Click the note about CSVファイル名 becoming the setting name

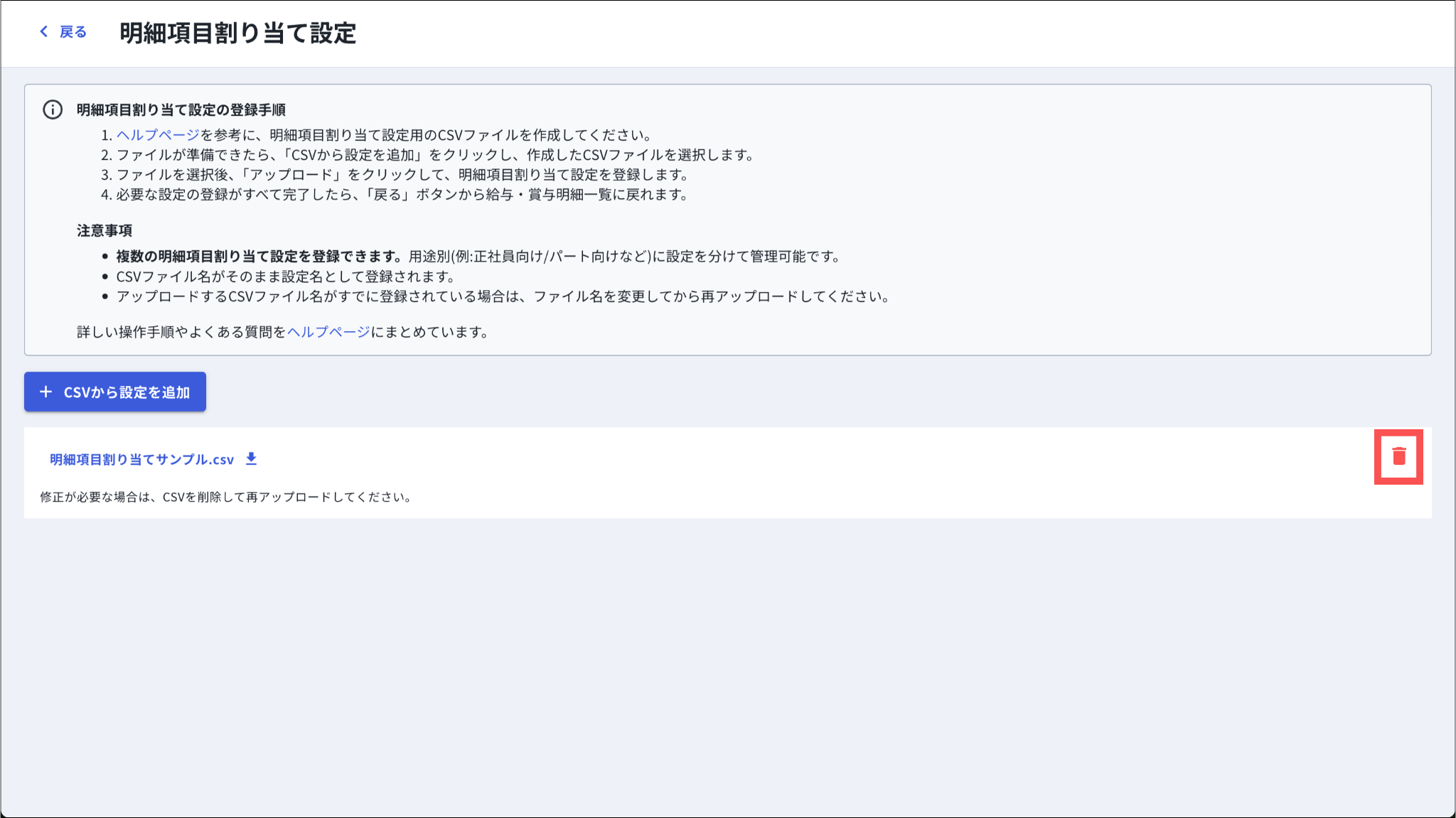click(284, 276)
